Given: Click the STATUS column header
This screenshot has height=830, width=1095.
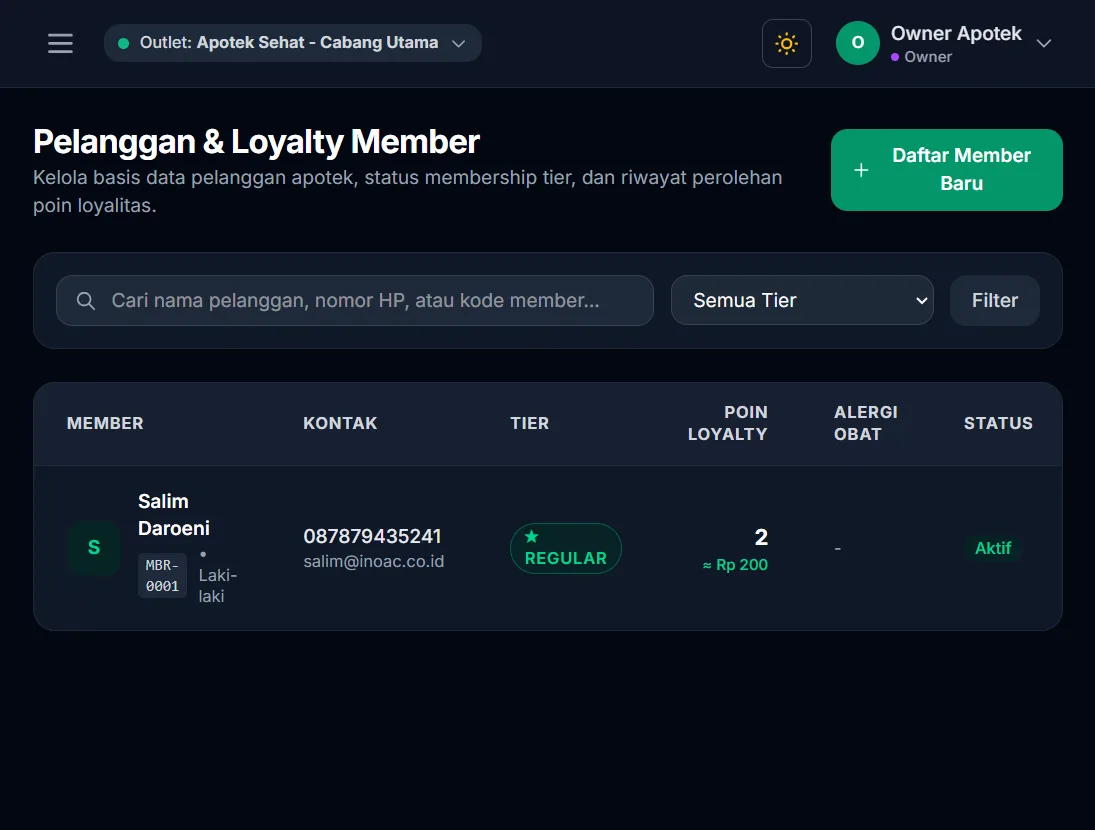Looking at the screenshot, I should [998, 423].
